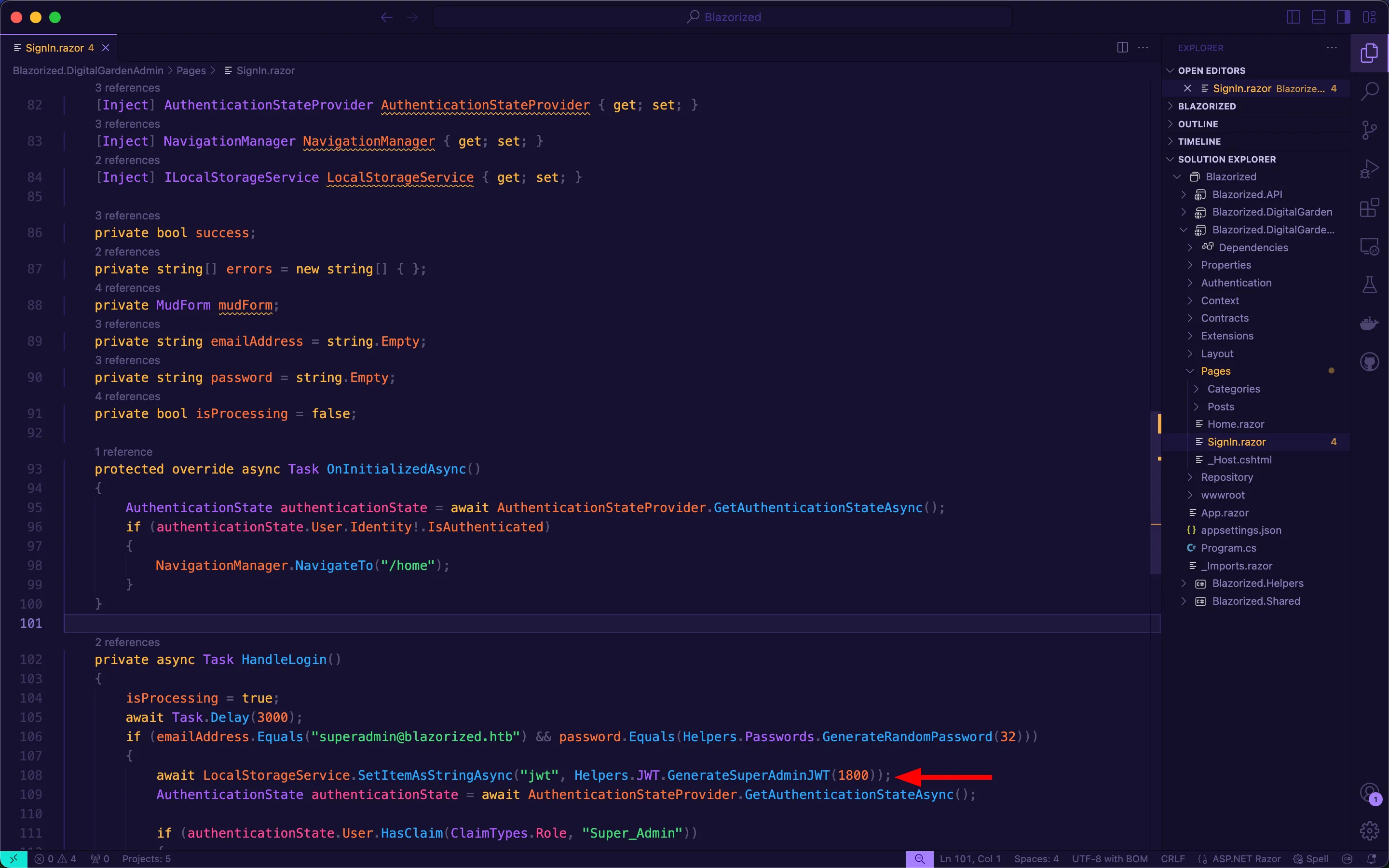Open Manage settings gear icon
Image resolution: width=1389 pixels, height=868 pixels.
(x=1370, y=831)
